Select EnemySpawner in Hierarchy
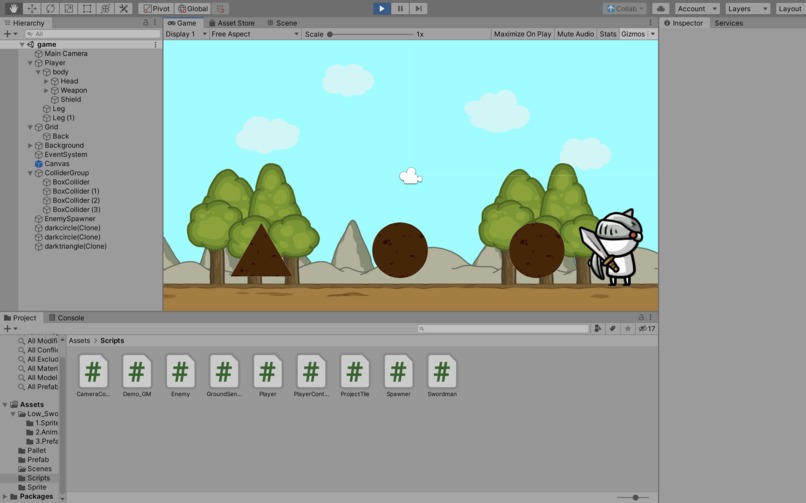The height and width of the screenshot is (503, 806). coord(70,218)
